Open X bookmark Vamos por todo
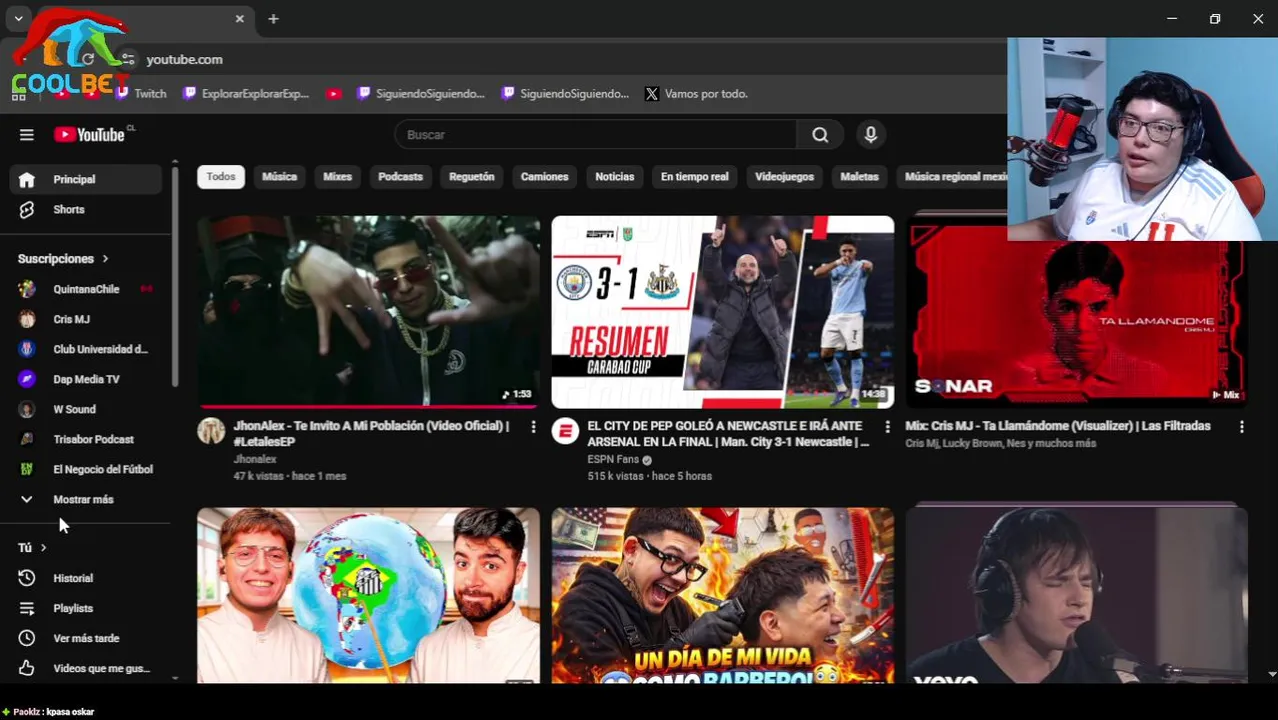 point(696,94)
